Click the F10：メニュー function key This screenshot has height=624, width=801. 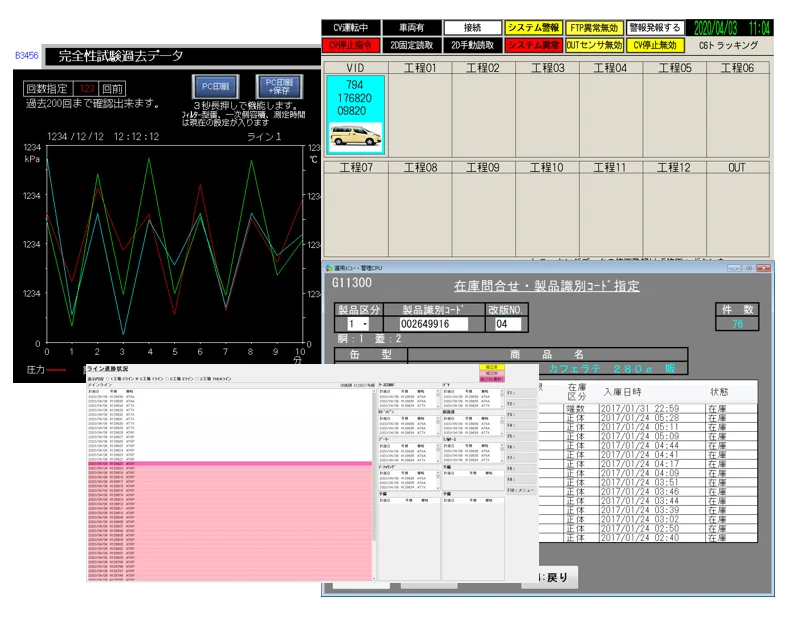521,490
